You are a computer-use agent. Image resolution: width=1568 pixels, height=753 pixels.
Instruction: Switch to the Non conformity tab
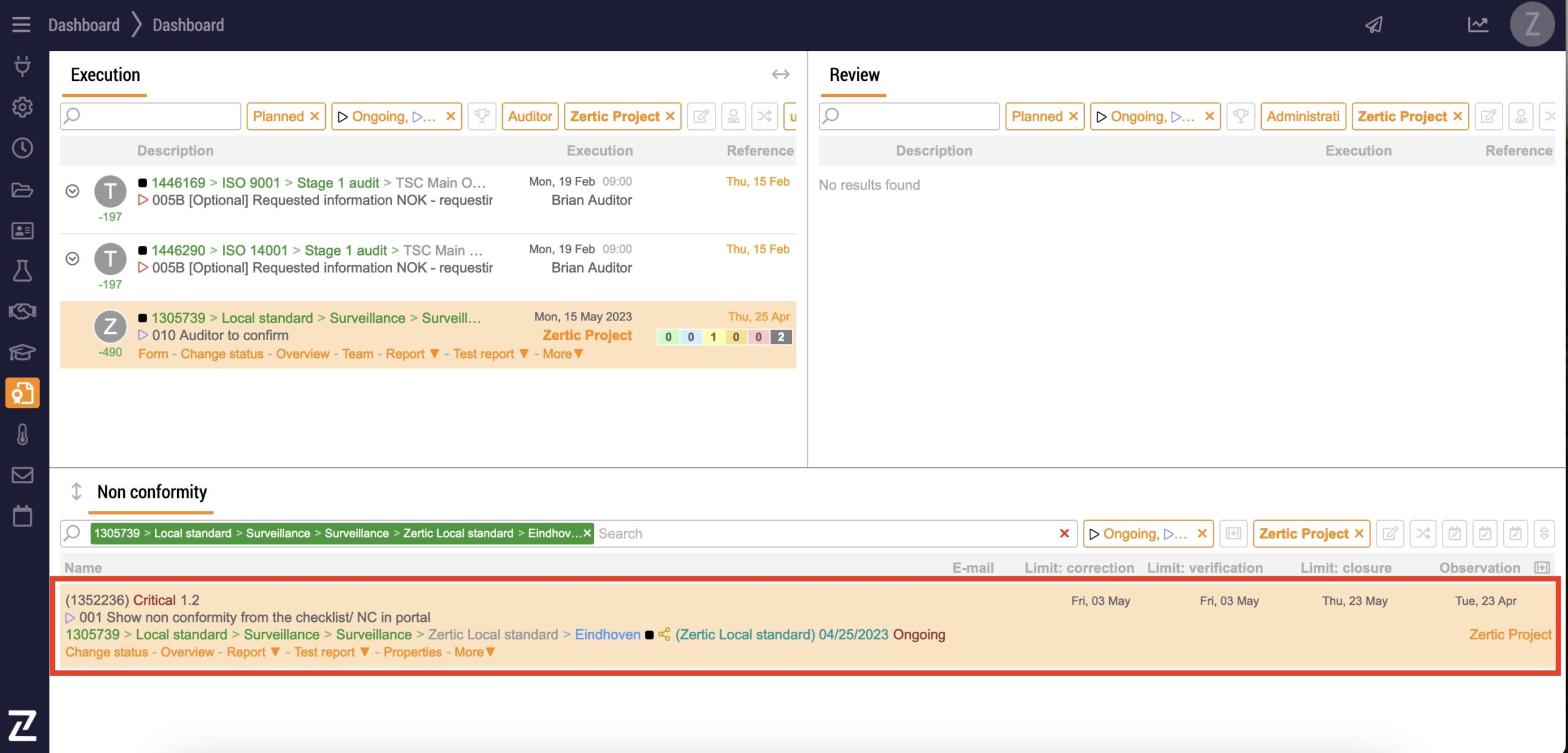[x=152, y=492]
